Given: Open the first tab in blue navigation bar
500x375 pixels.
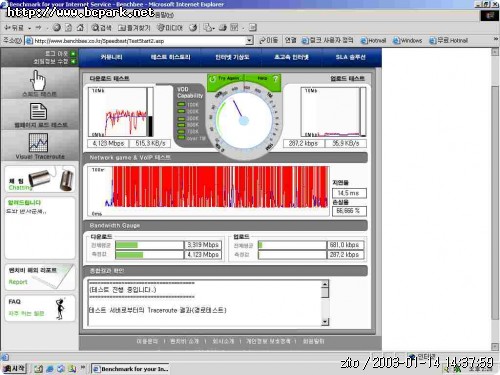Looking at the screenshot, I should 111,57.
